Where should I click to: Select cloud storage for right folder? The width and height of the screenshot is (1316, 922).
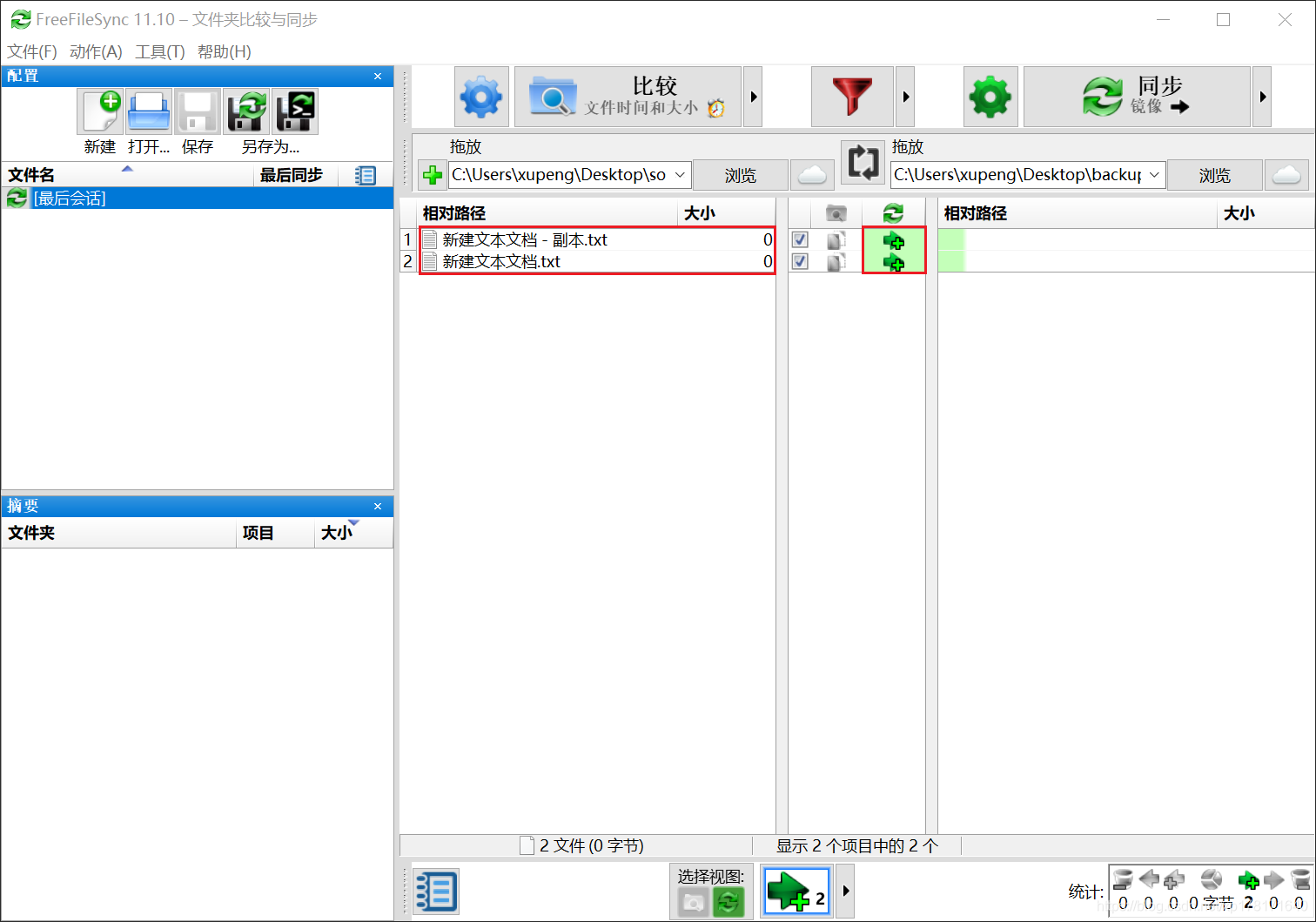point(1286,175)
